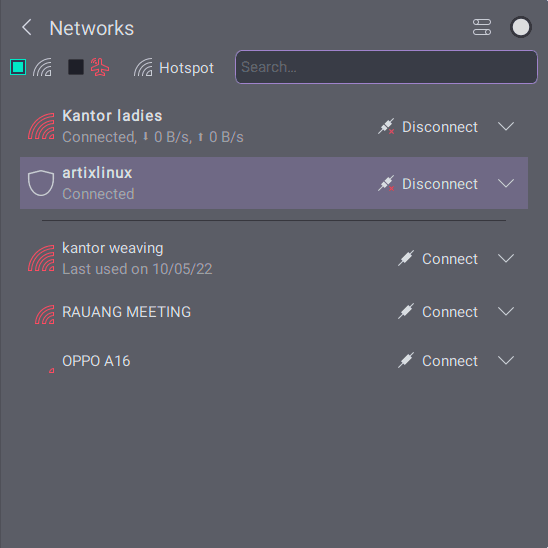Click the RAUANG MEETING Wi-Fi signal icon
Screen dimensions: 548x548
click(x=45, y=315)
